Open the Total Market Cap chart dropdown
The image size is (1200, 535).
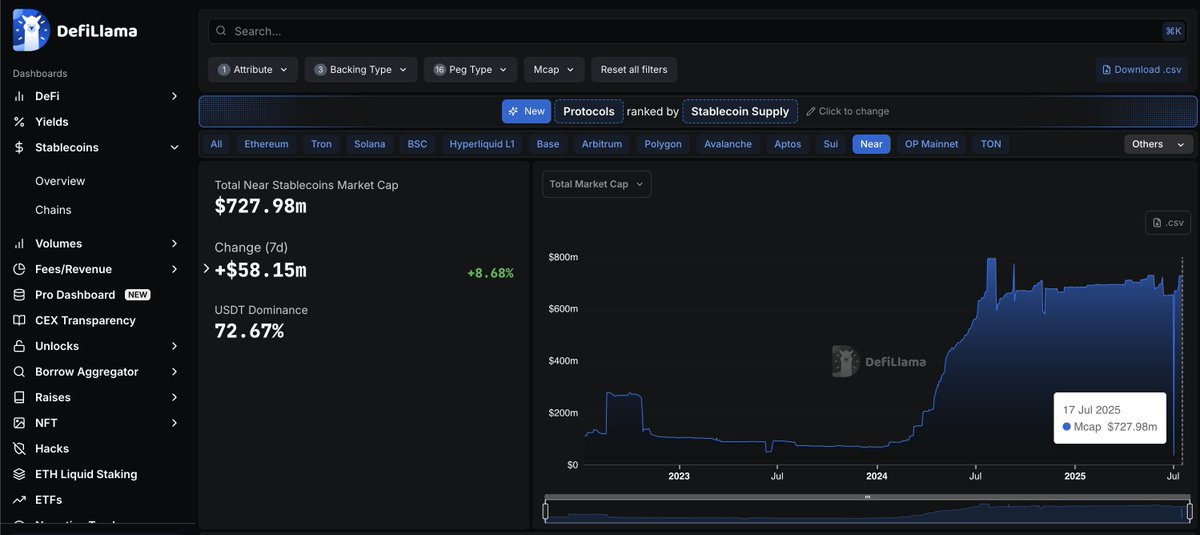coord(597,184)
